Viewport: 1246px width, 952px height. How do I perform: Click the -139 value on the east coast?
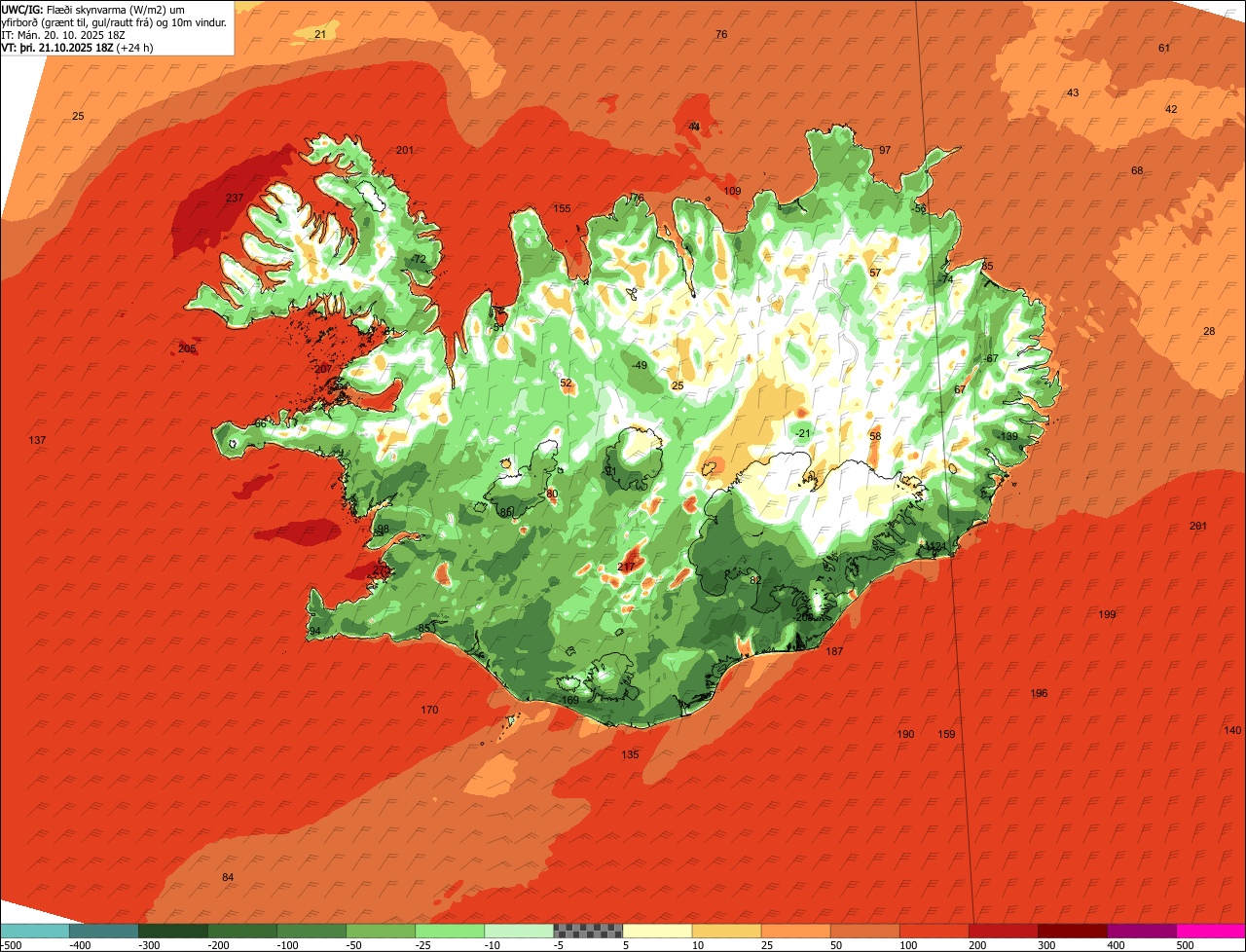(1008, 436)
